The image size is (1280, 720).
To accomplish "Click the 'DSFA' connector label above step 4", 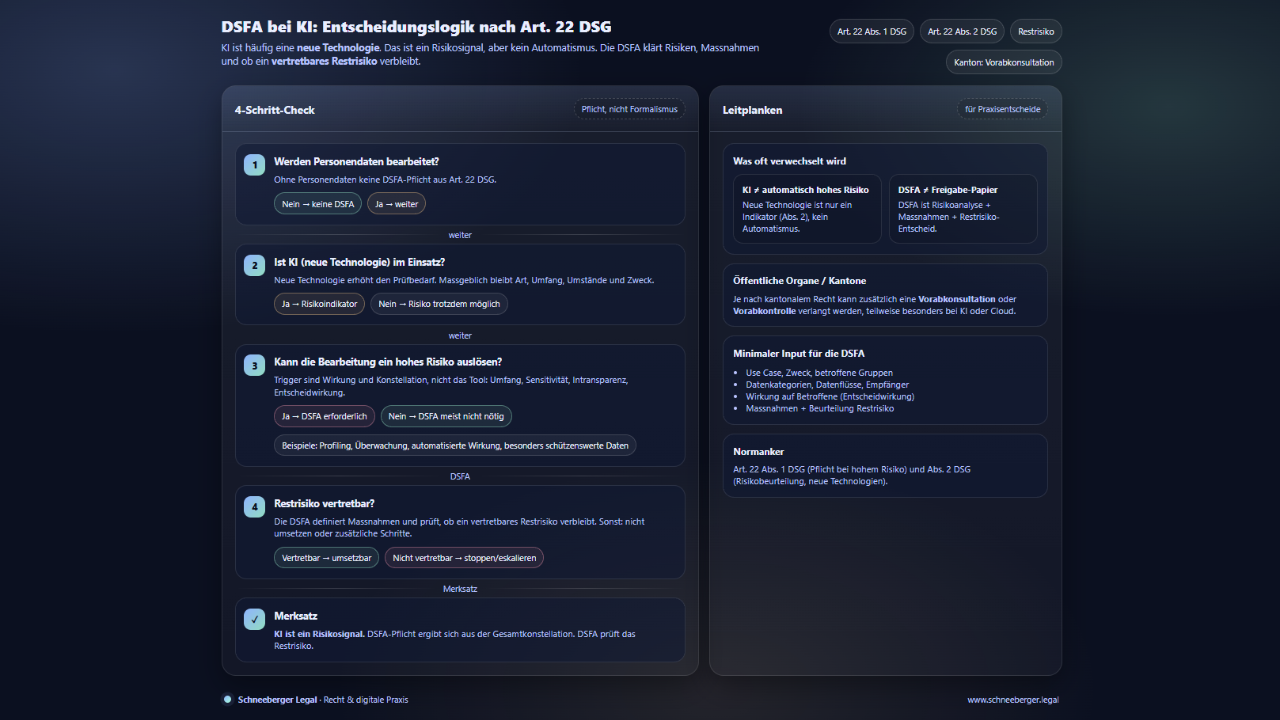I will click(x=460, y=476).
